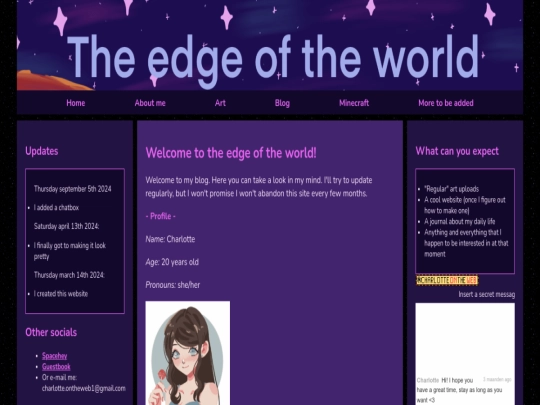Click 'I finally got to making it look pretty'

70,251
